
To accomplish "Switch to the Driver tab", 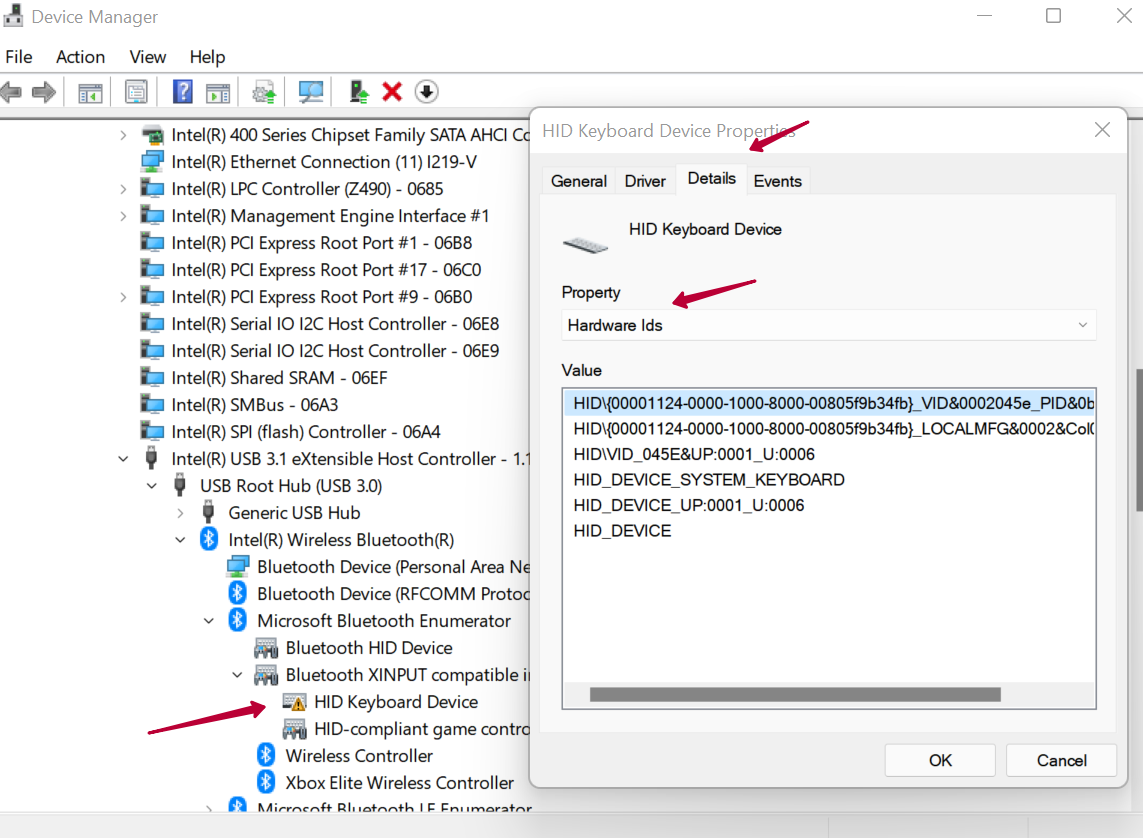I will point(645,181).
